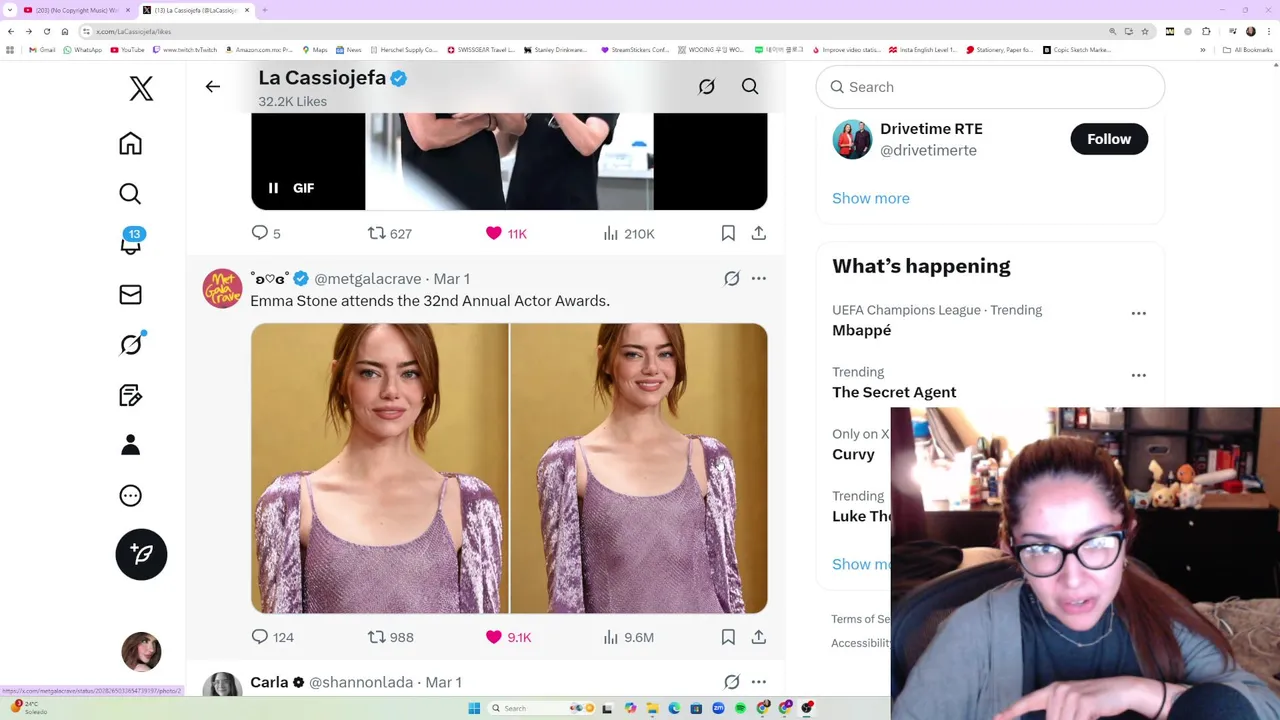
Task: Compose a new post with feather button
Action: (x=141, y=554)
